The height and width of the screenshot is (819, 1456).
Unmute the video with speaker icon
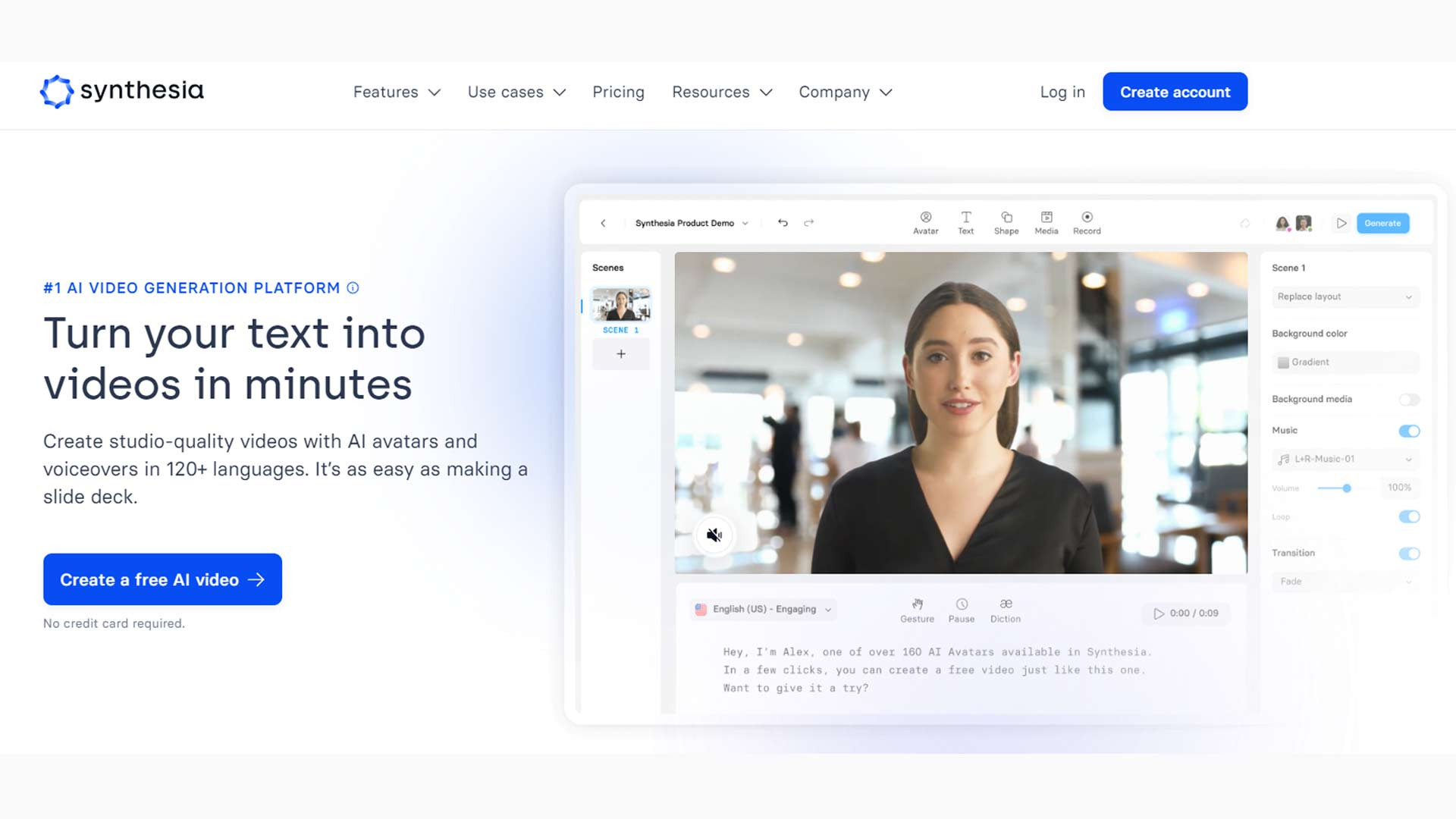[x=714, y=535]
